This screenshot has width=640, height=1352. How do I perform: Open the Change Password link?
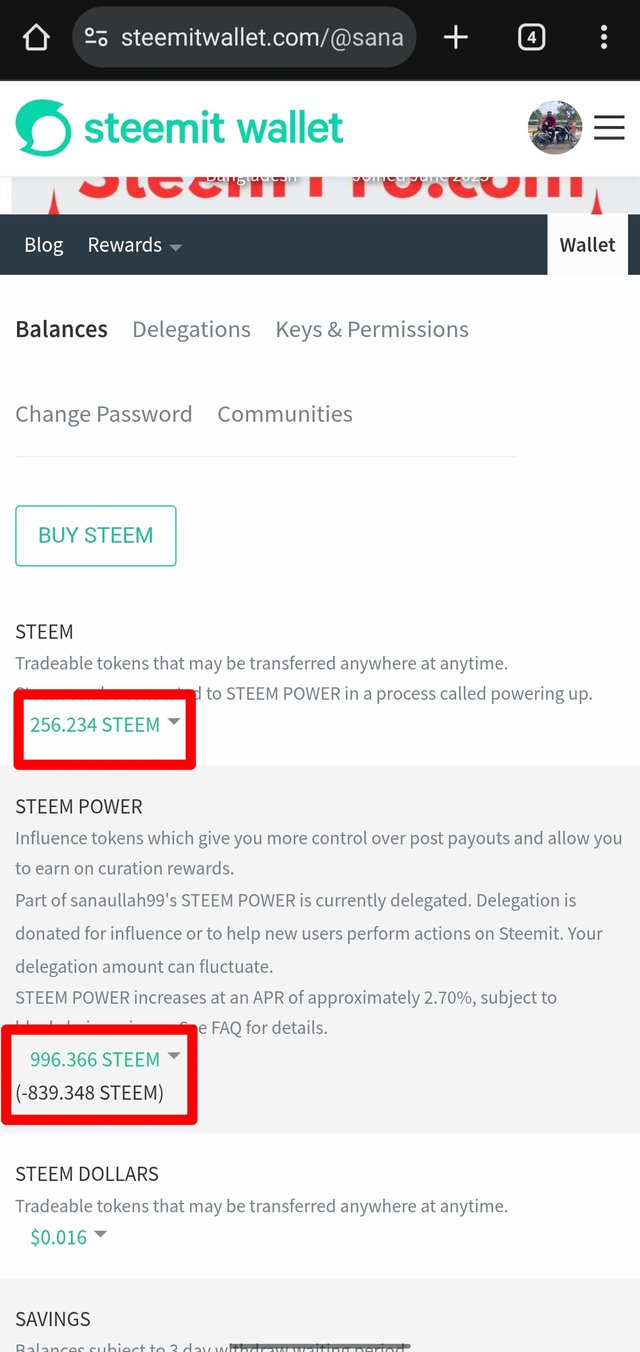click(x=104, y=414)
